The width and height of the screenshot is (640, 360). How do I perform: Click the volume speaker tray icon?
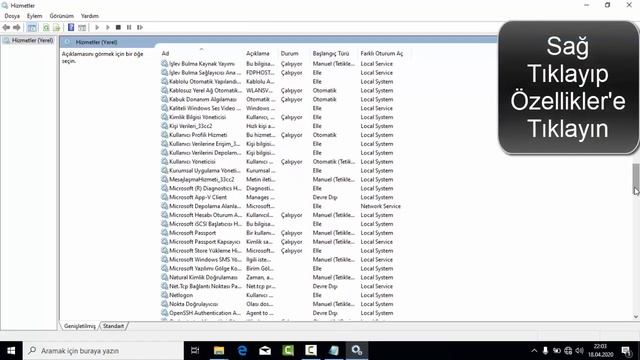pos(580,351)
